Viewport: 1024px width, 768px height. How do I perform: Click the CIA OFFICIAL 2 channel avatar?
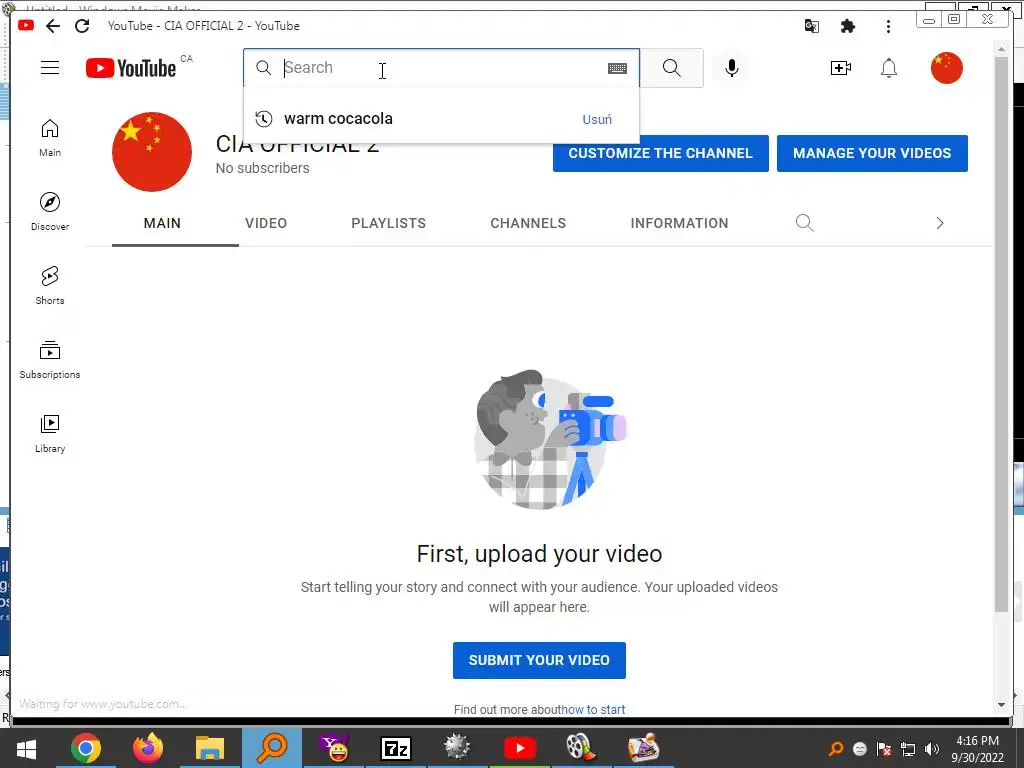click(152, 152)
